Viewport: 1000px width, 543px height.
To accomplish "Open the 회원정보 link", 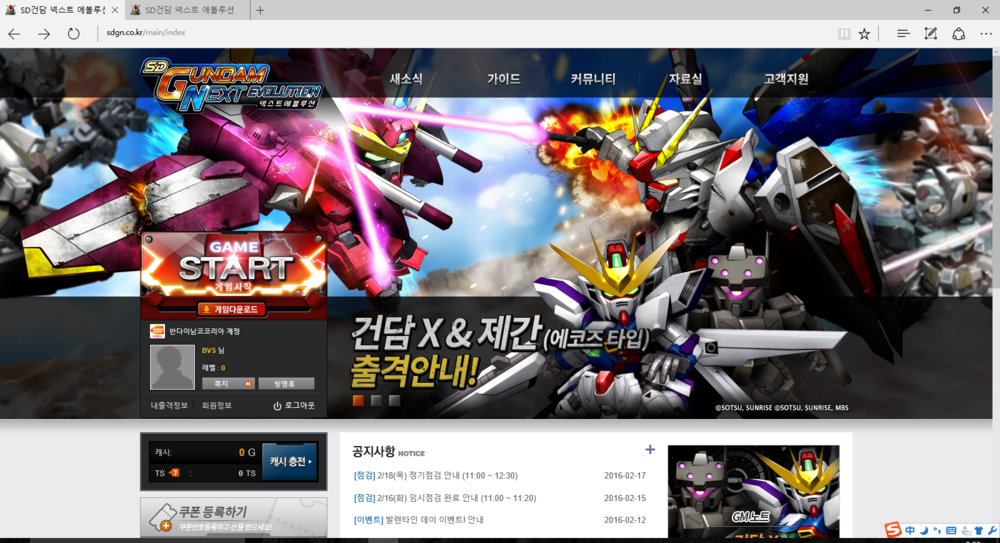I will [x=217, y=406].
